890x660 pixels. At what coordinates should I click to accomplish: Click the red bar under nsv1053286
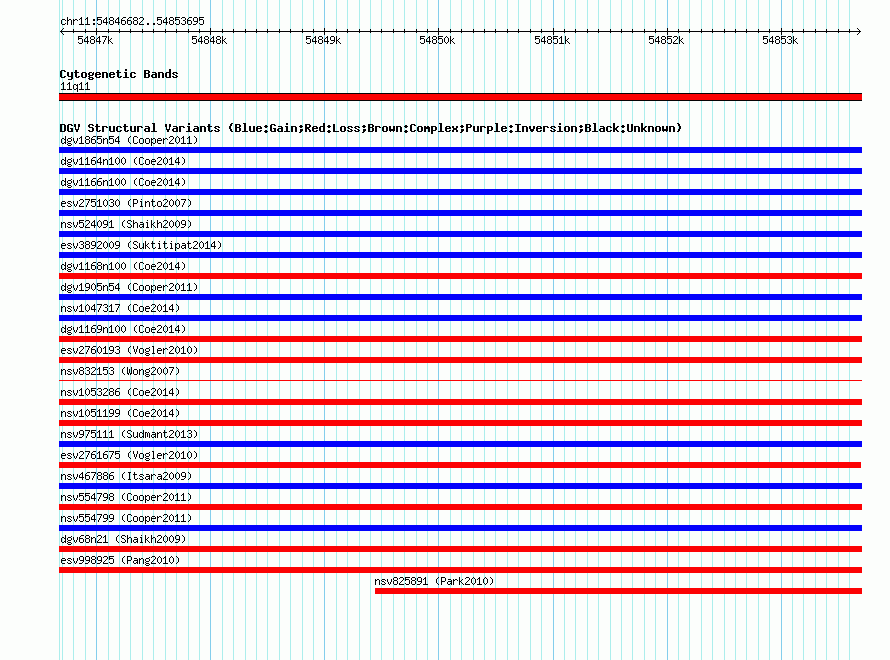point(460,402)
